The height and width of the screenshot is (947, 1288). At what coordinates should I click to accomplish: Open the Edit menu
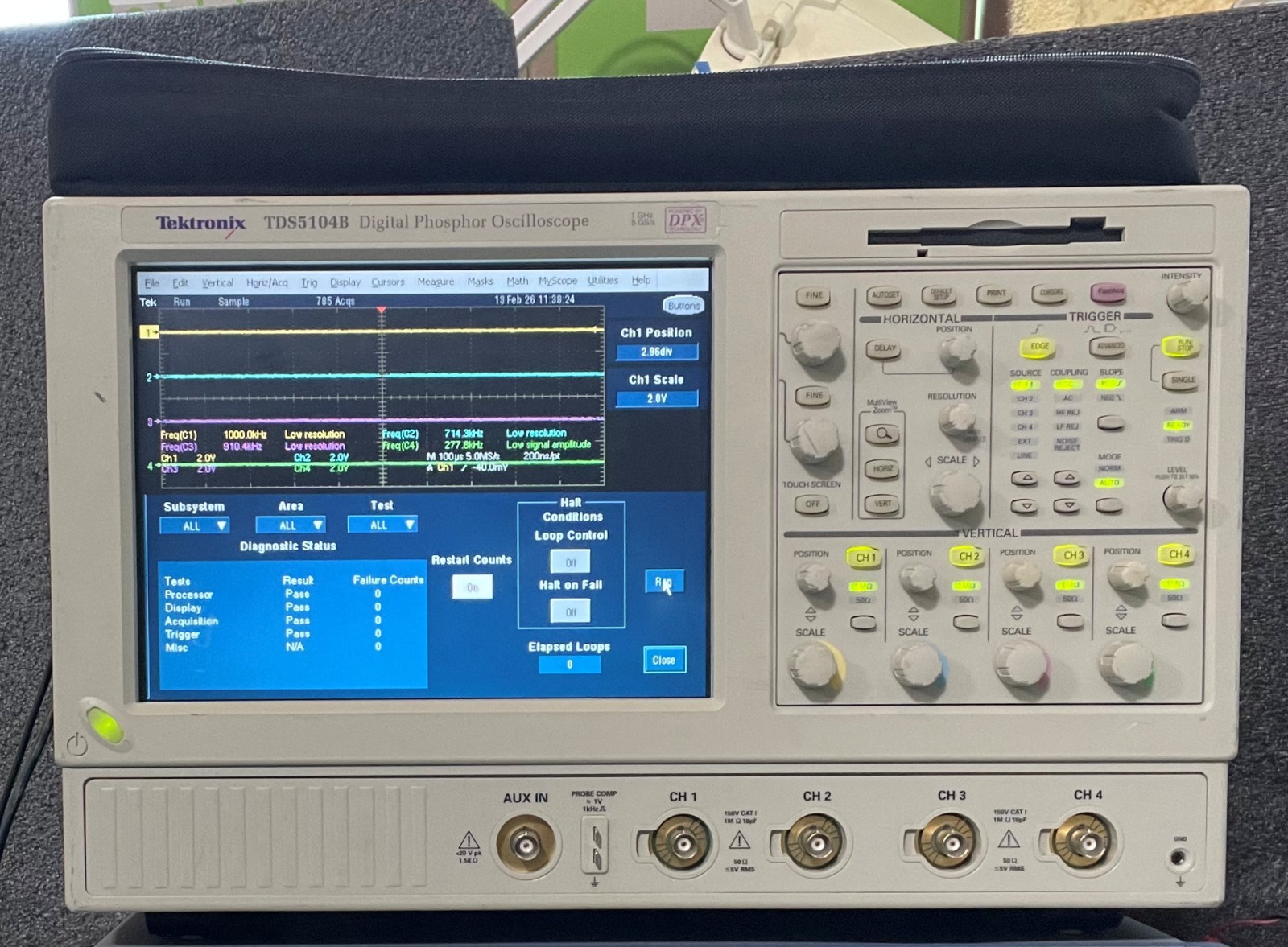tap(180, 283)
